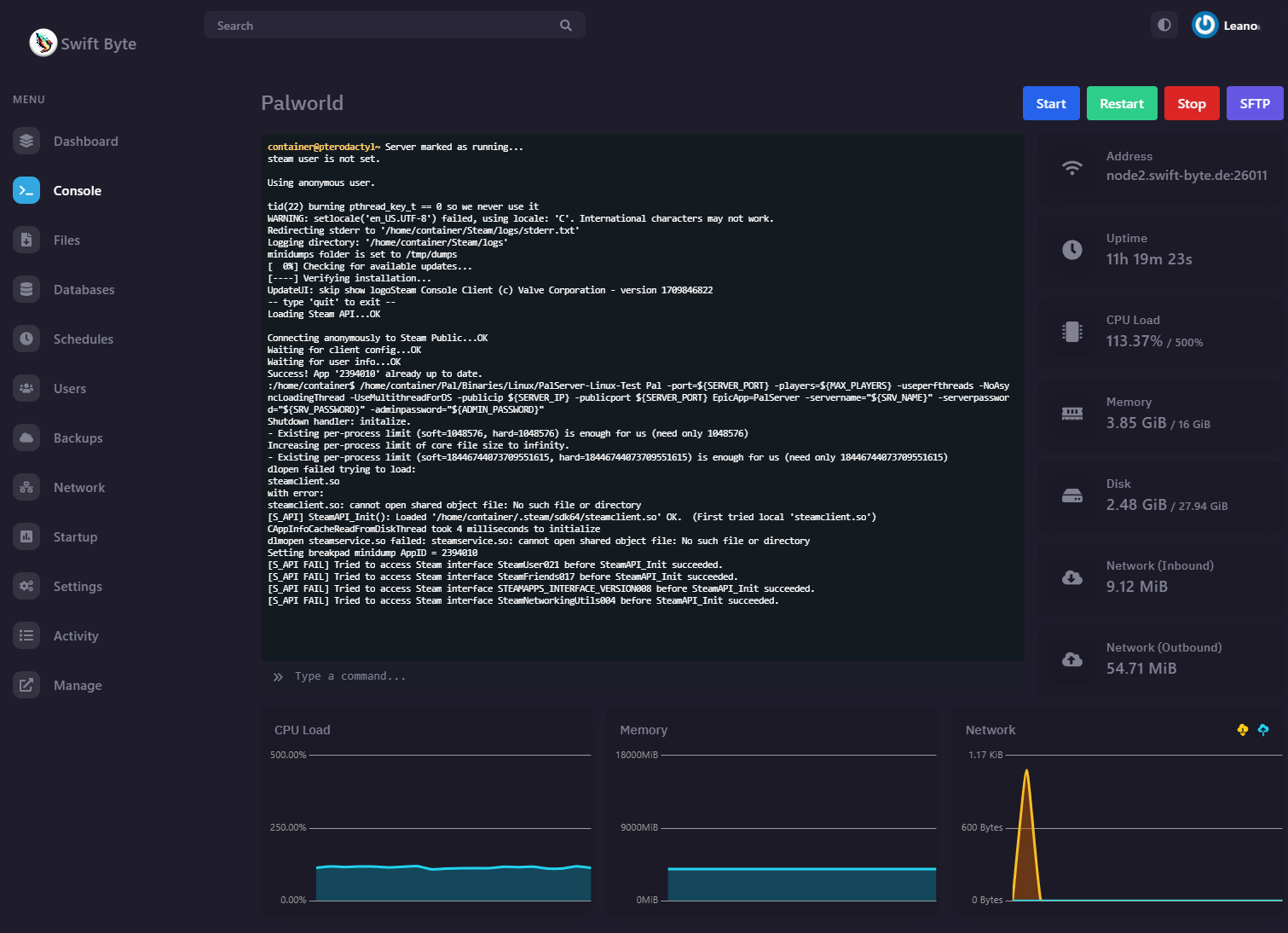Open the Databases sidebar icon
The height and width of the screenshot is (933, 1288).
point(26,290)
